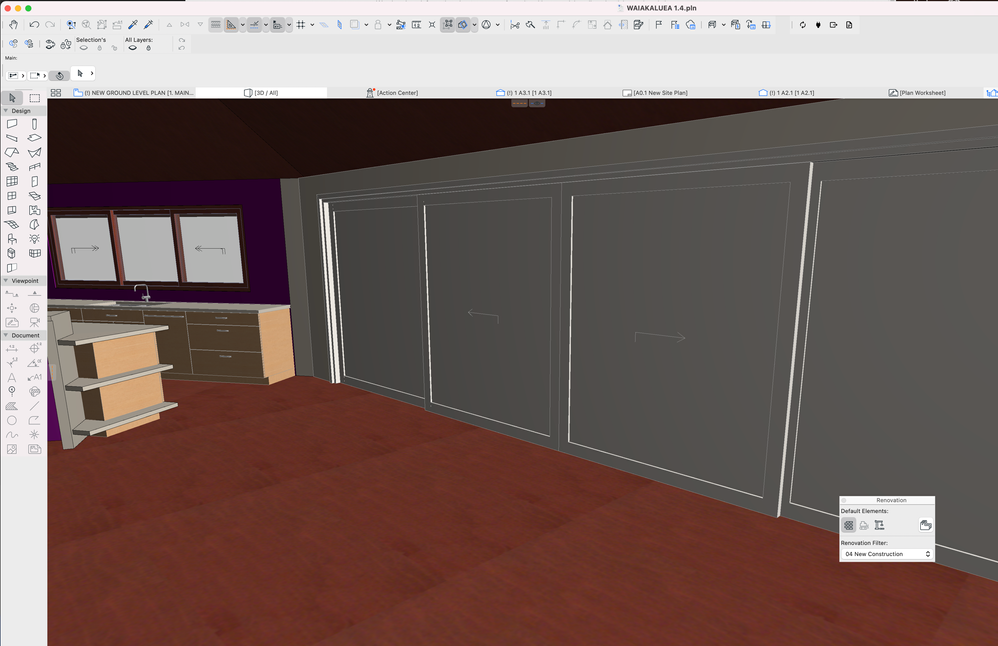Open Renovation palette settings brush button
Image resolution: width=998 pixels, height=646 pixels.
pyautogui.click(x=925, y=525)
